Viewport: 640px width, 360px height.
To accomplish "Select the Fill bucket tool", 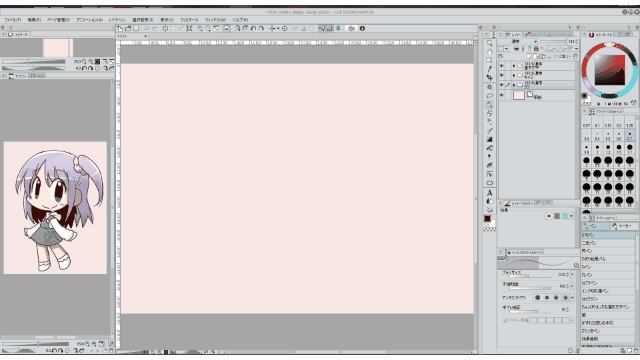I will pyautogui.click(x=489, y=148).
